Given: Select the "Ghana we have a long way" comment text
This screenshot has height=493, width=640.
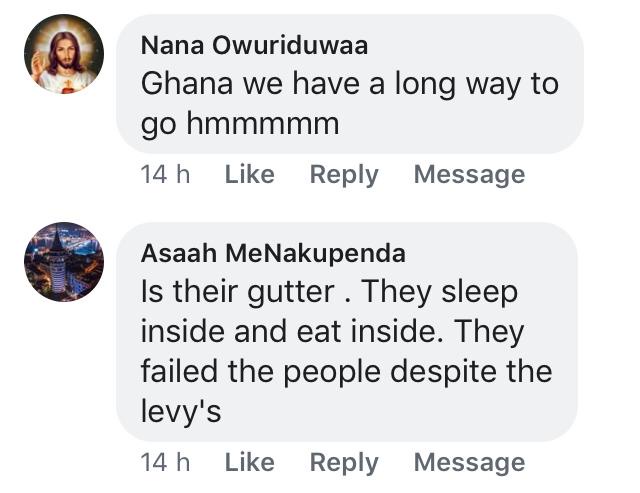Looking at the screenshot, I should click(349, 84).
